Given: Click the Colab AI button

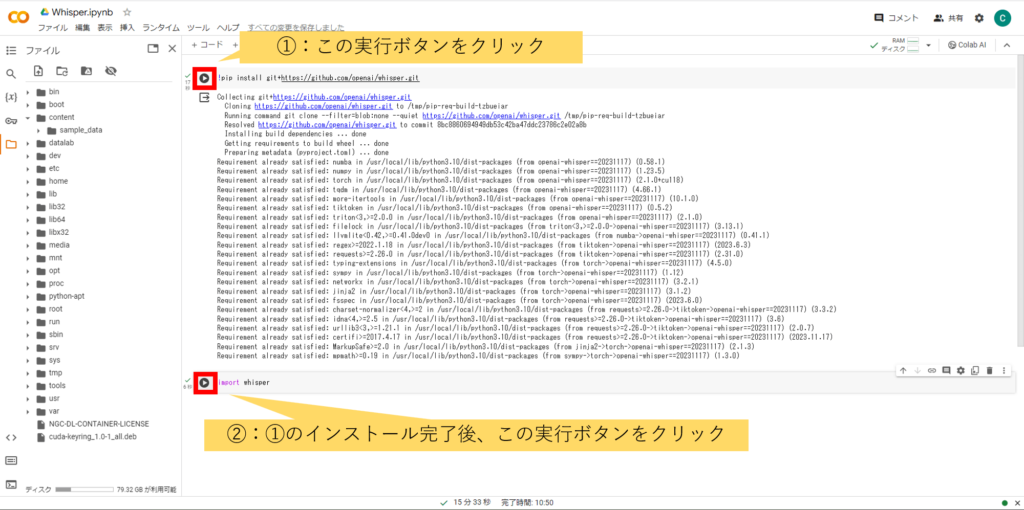Looking at the screenshot, I should point(965,45).
